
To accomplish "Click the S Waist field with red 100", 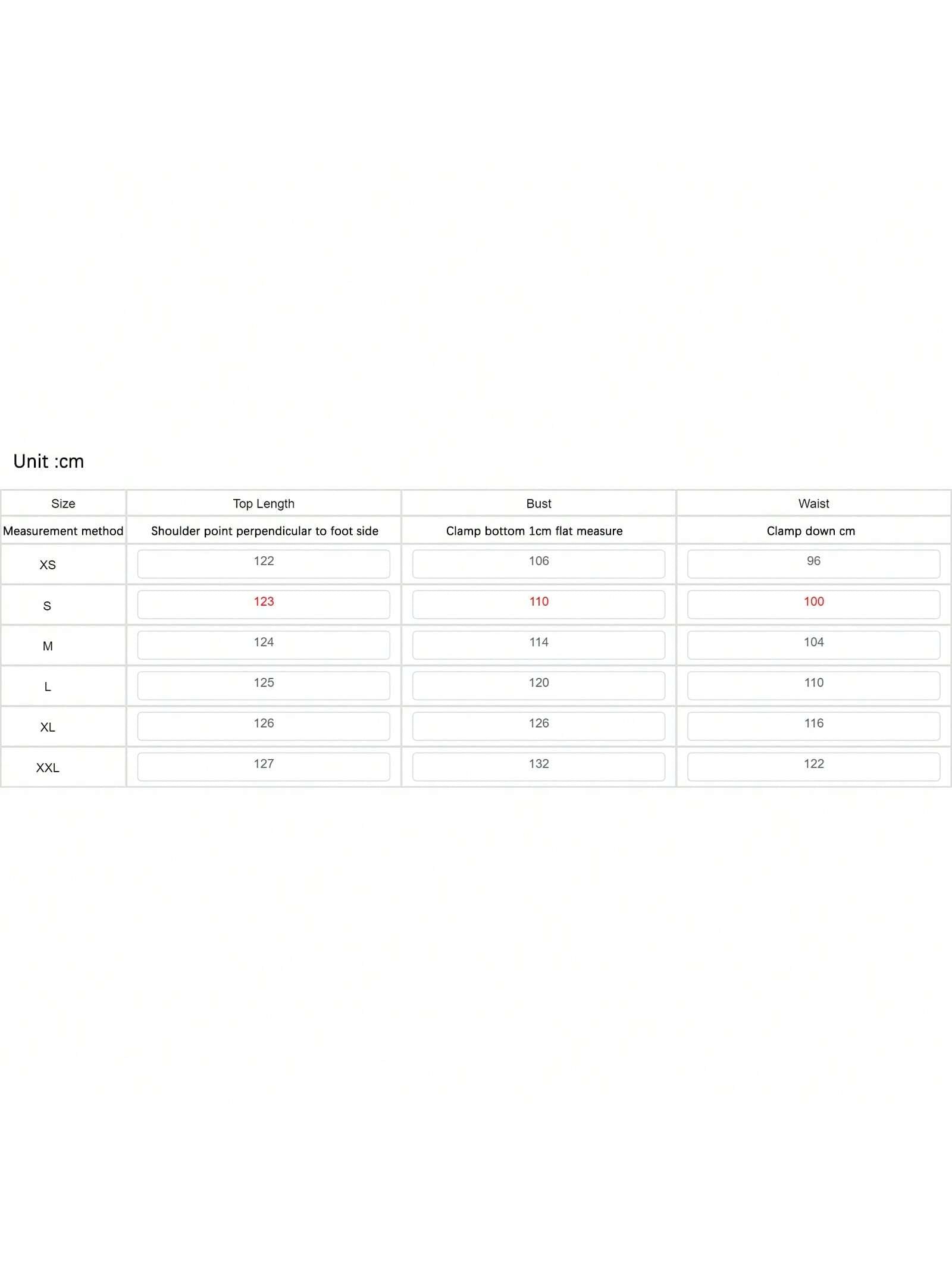I will click(813, 604).
